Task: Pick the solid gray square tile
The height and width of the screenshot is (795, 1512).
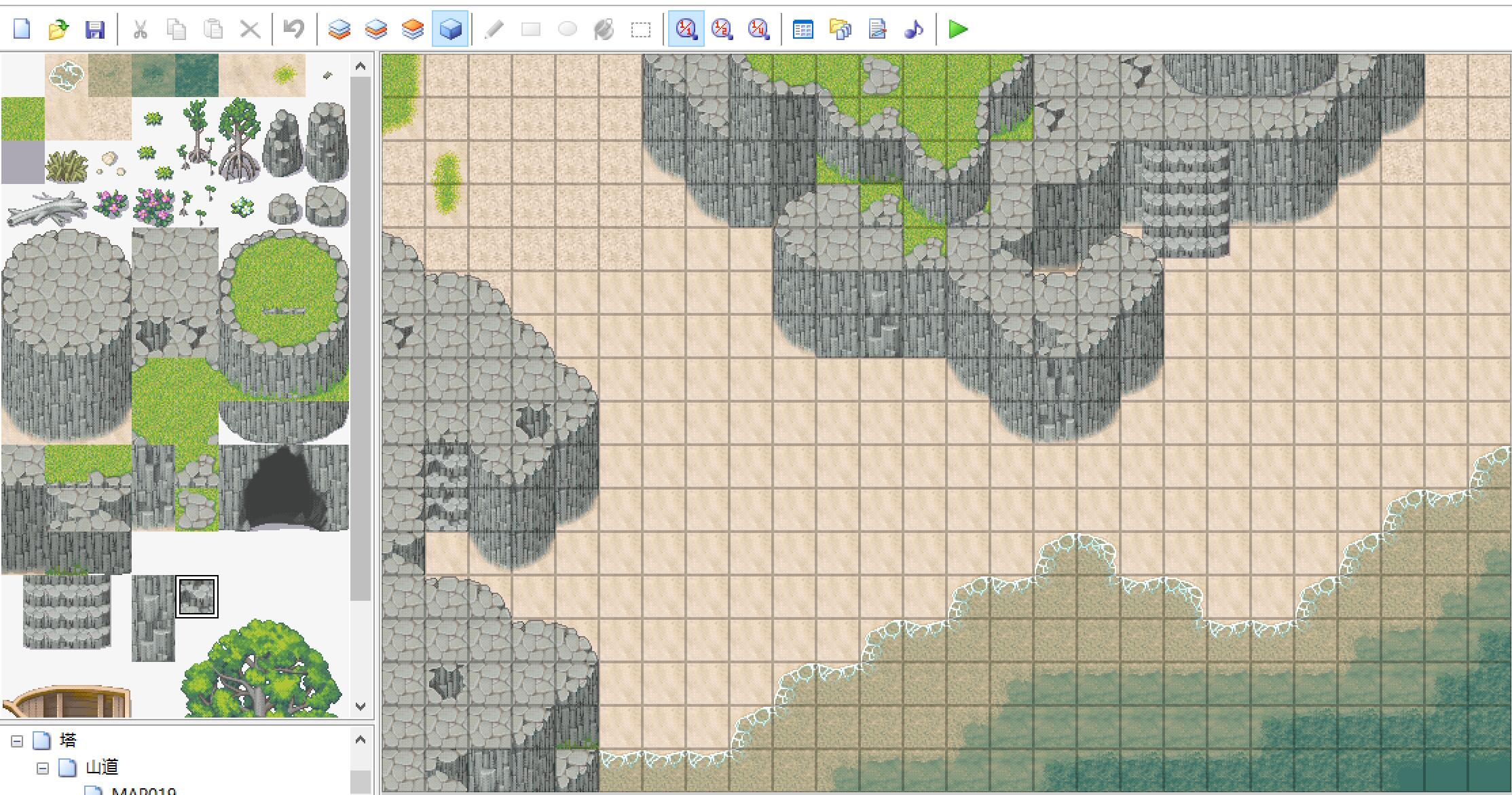Action: [22, 162]
